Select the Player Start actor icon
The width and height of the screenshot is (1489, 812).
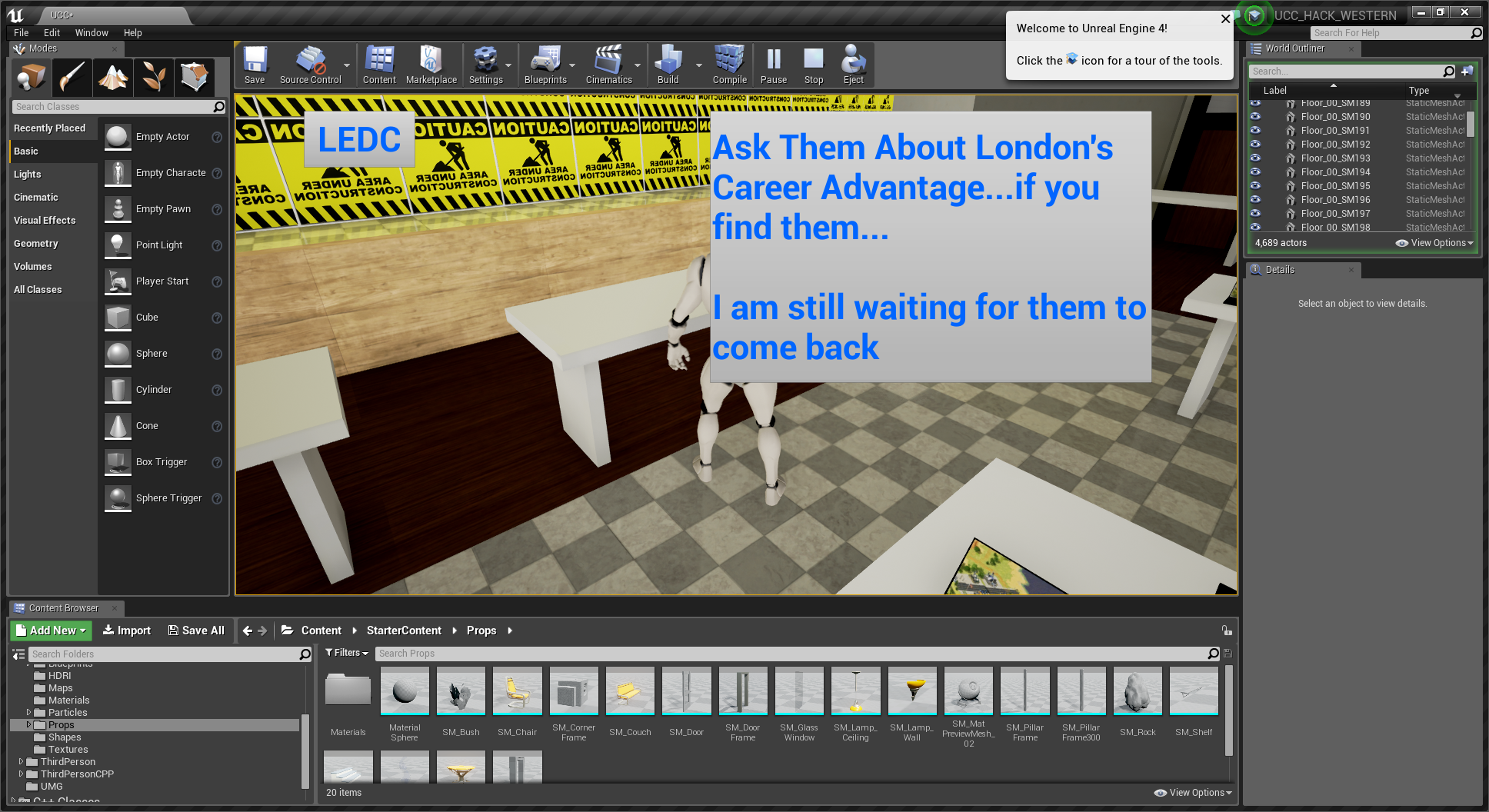click(118, 281)
